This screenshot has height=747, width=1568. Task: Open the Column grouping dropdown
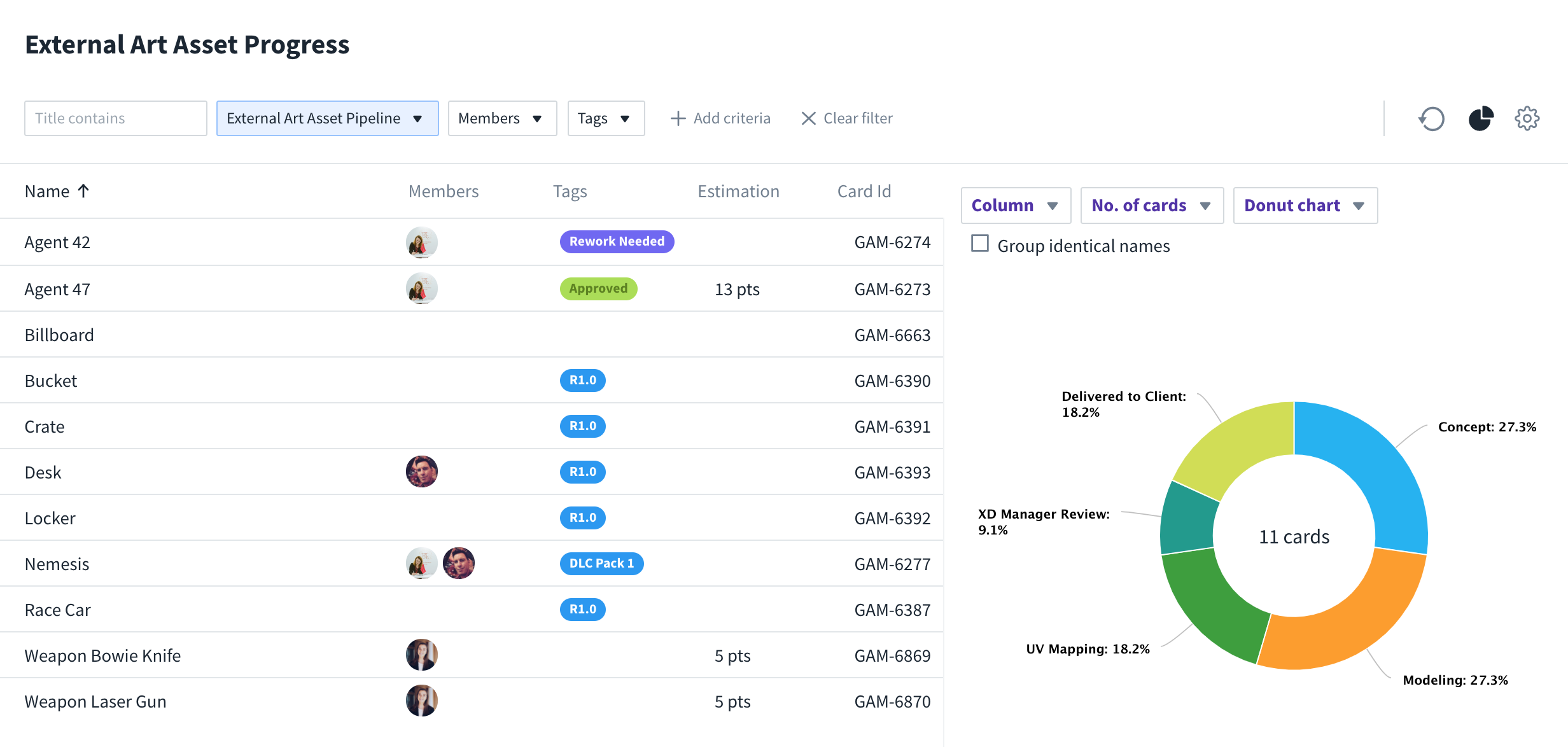1016,206
